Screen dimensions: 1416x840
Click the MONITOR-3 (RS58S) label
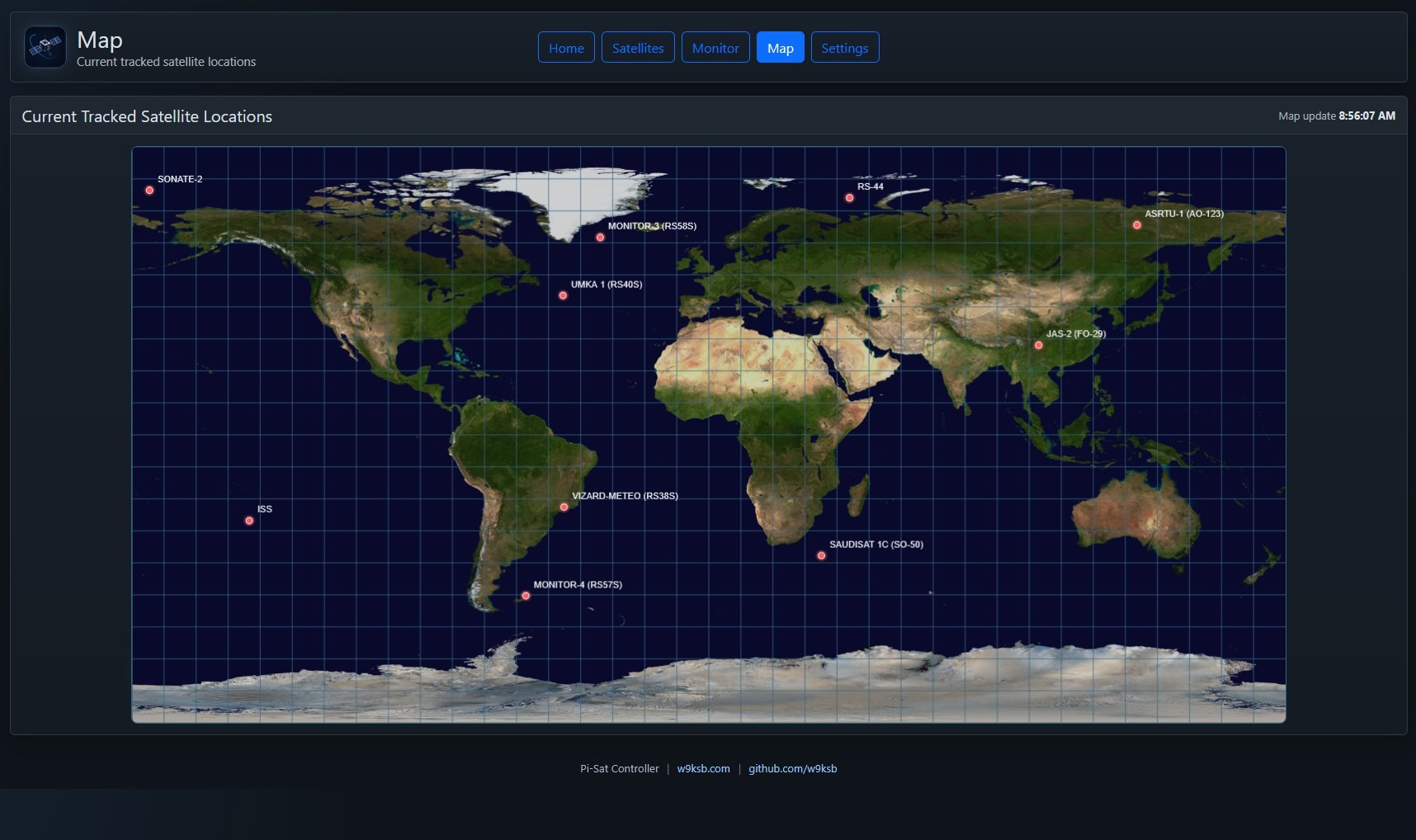652,226
